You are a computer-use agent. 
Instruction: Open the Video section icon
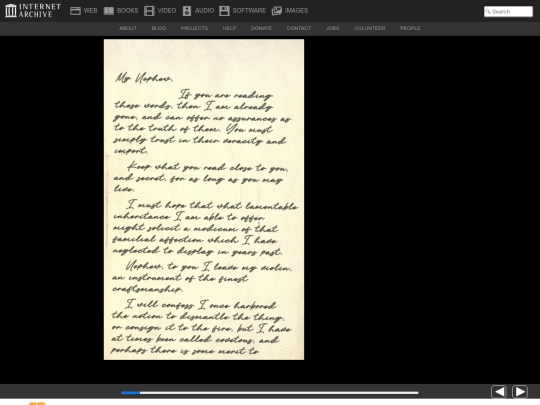tap(149, 11)
